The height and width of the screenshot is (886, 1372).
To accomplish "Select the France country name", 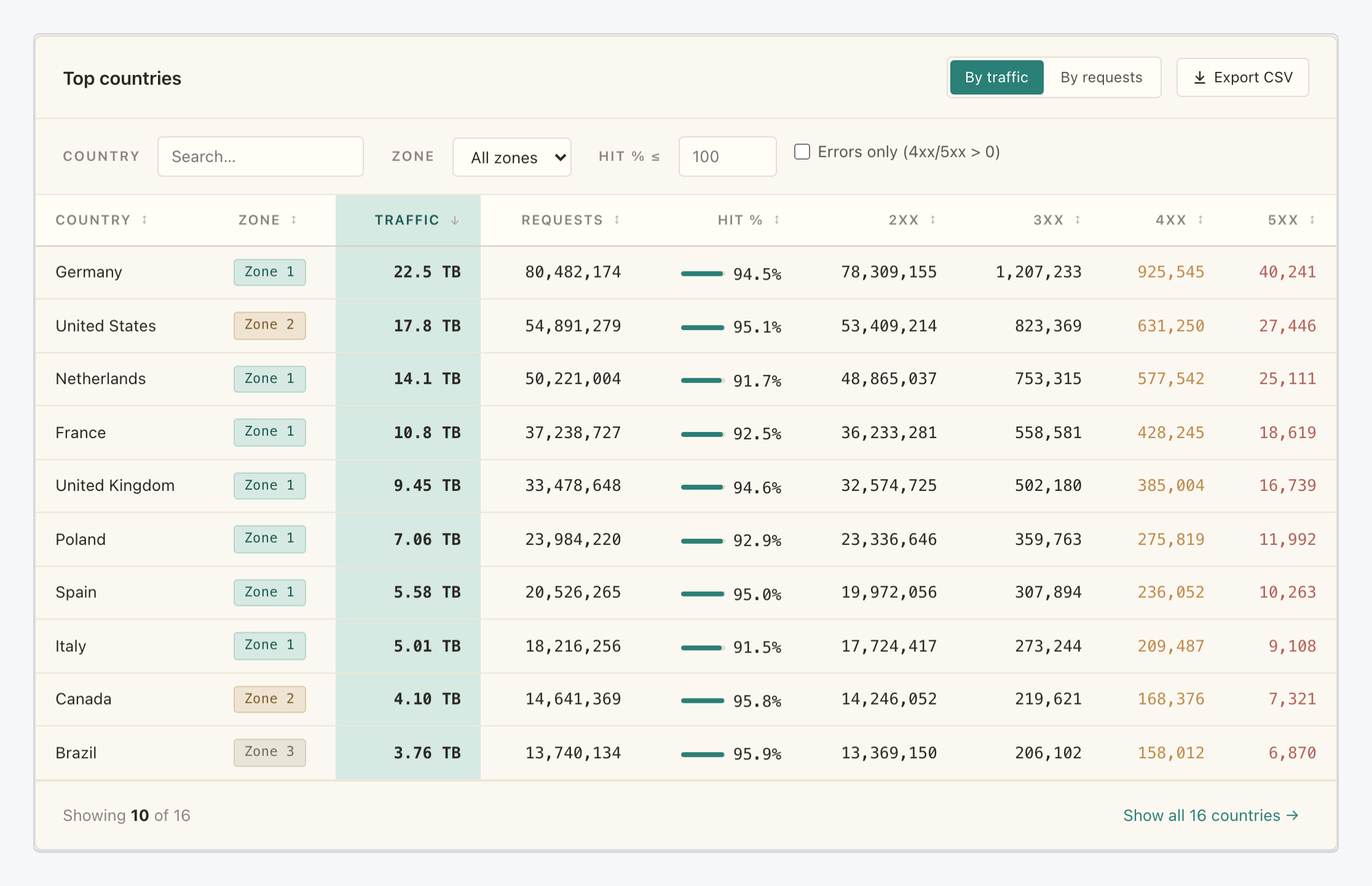I will tap(81, 433).
